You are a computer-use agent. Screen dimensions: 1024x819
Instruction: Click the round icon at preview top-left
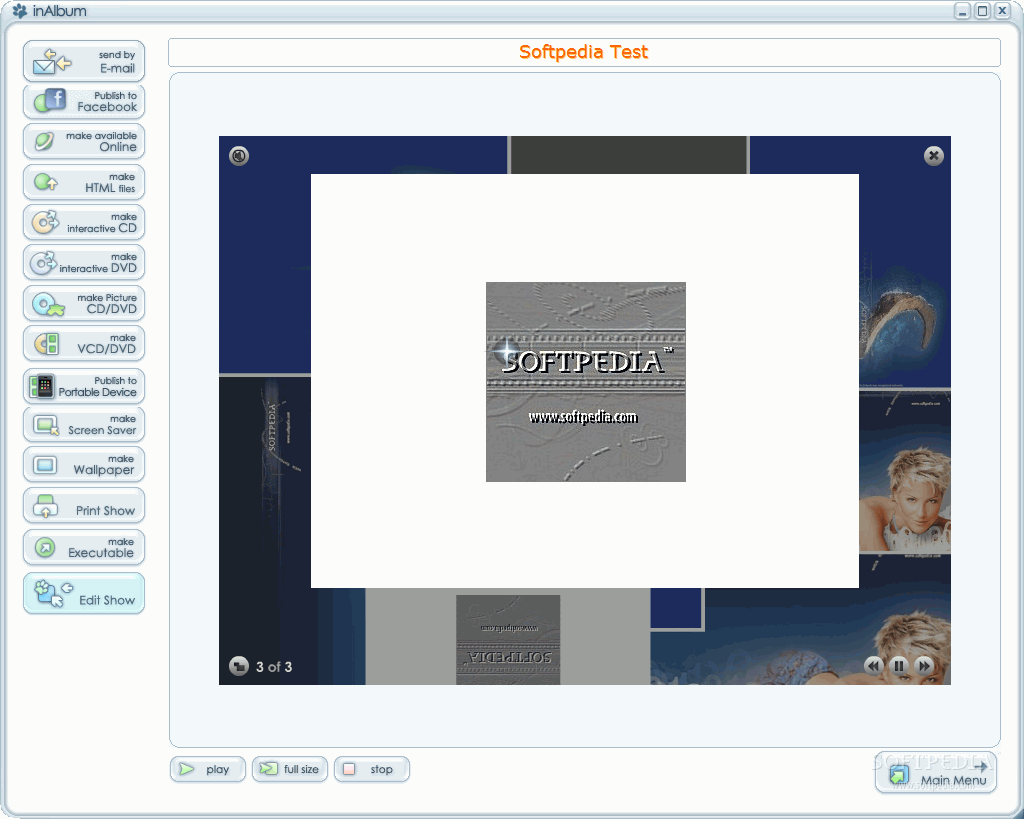(239, 155)
